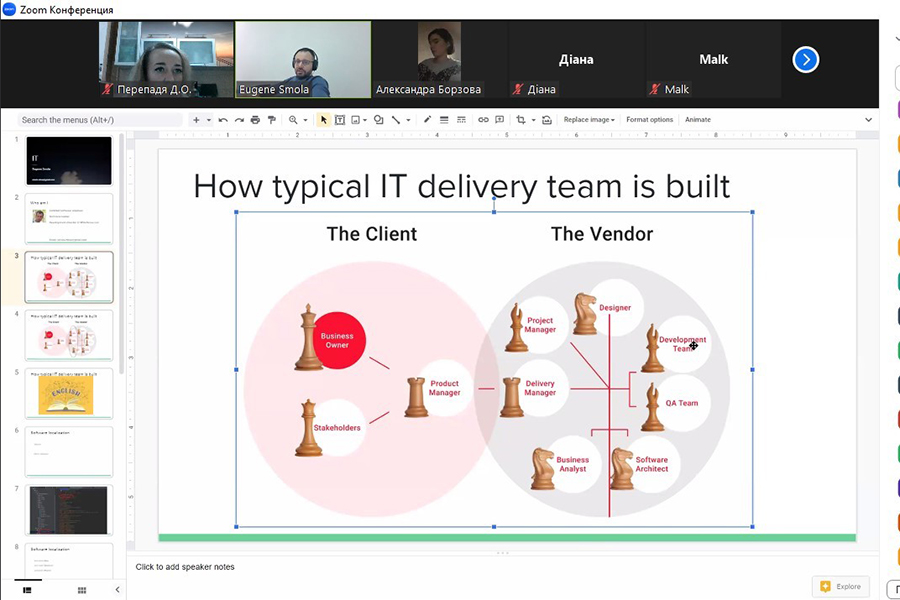Click the Zoom magnifier tool

point(293,119)
